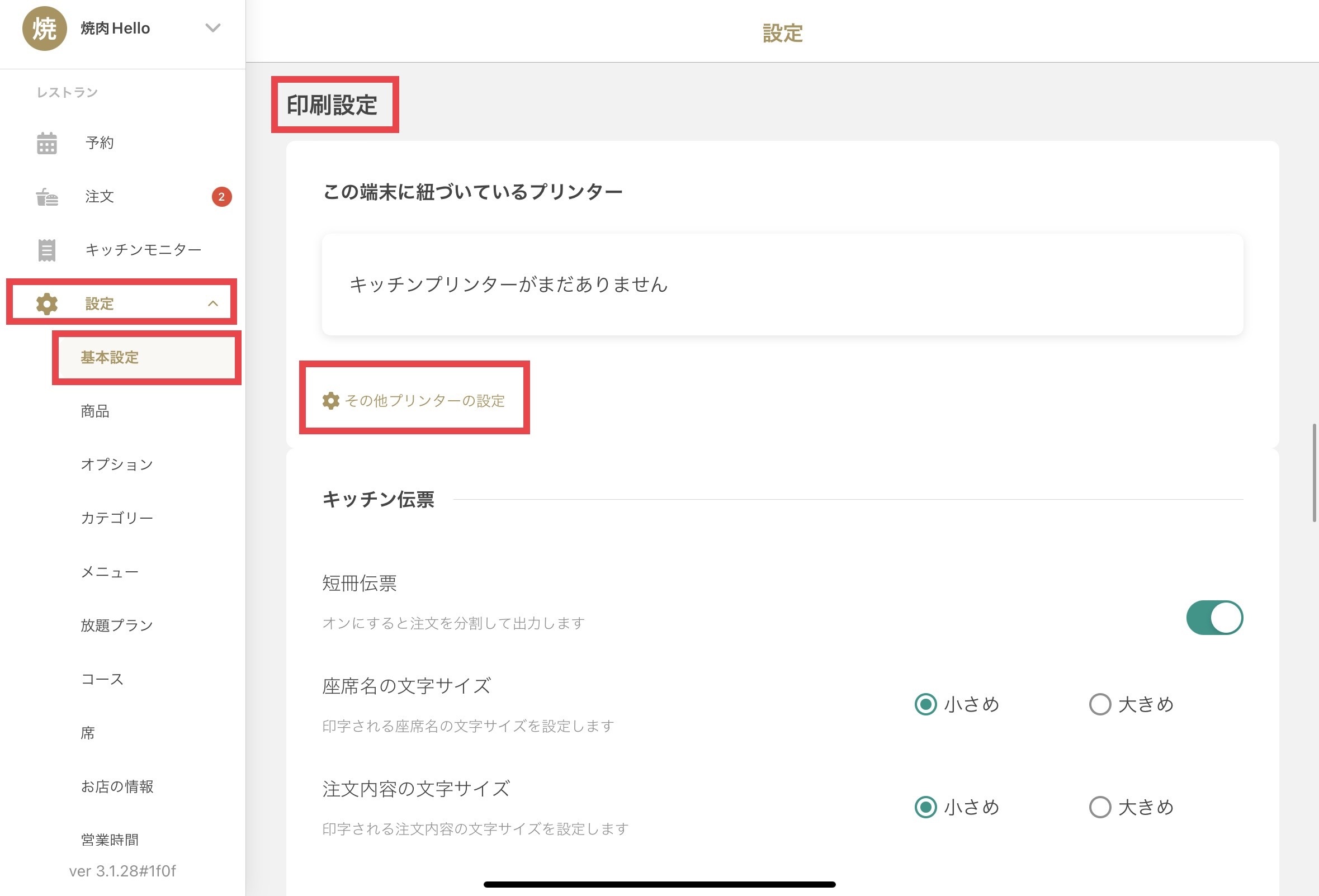Open the 商品 settings page
This screenshot has width=1319, height=896.
tap(95, 411)
